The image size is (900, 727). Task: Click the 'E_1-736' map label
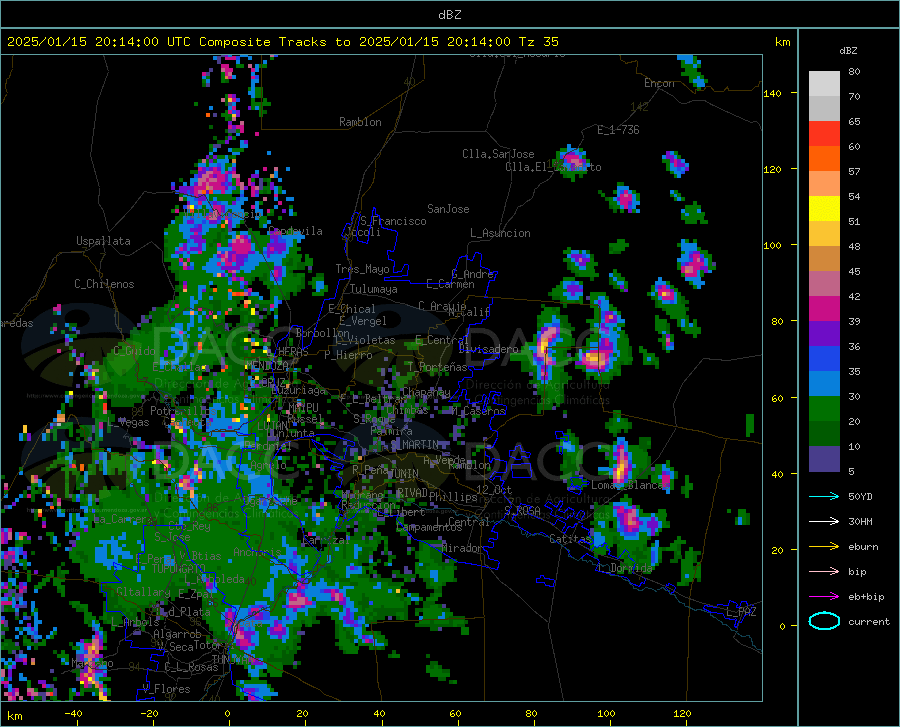[618, 130]
